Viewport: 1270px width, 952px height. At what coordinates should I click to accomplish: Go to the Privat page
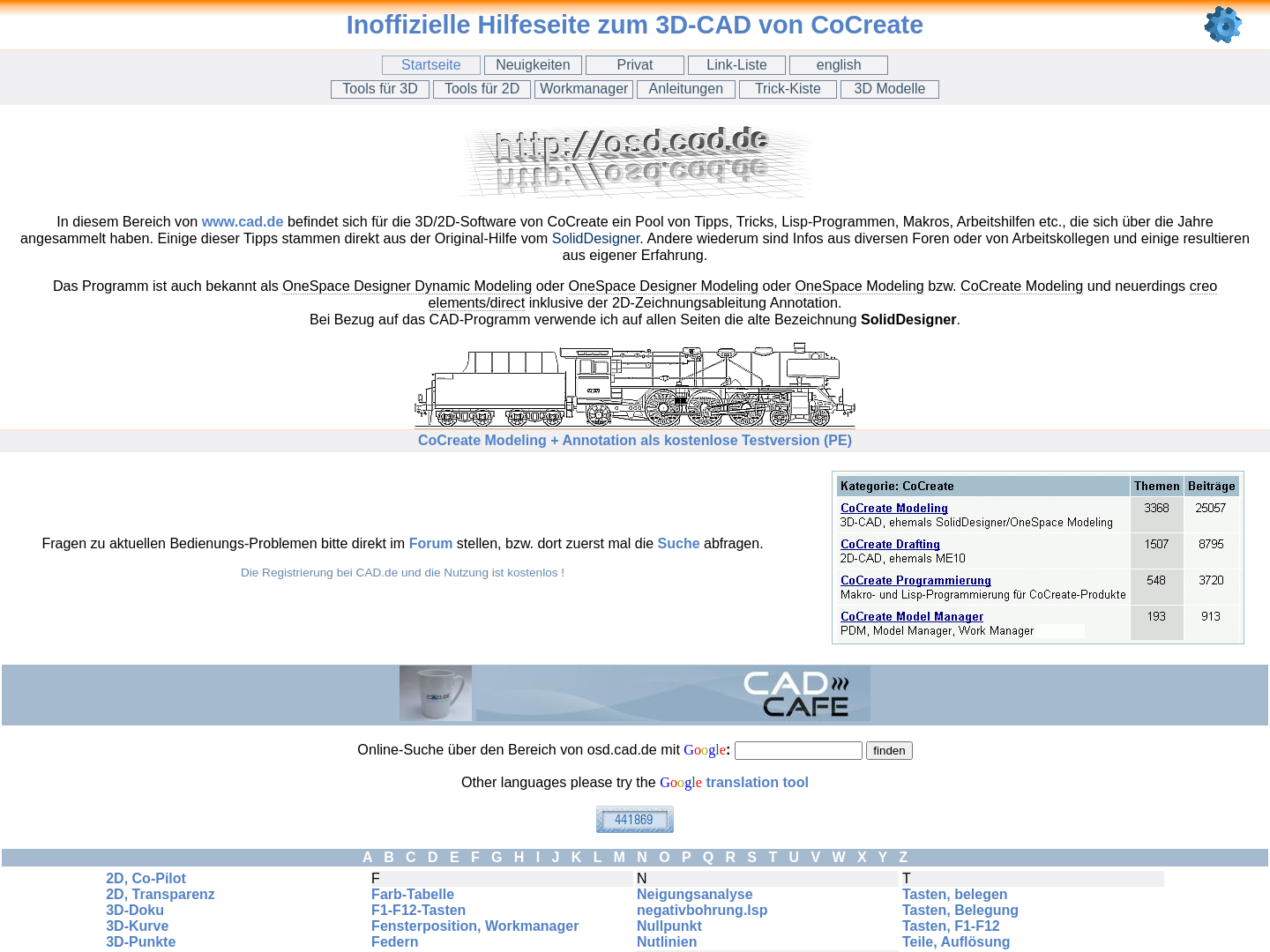click(635, 65)
